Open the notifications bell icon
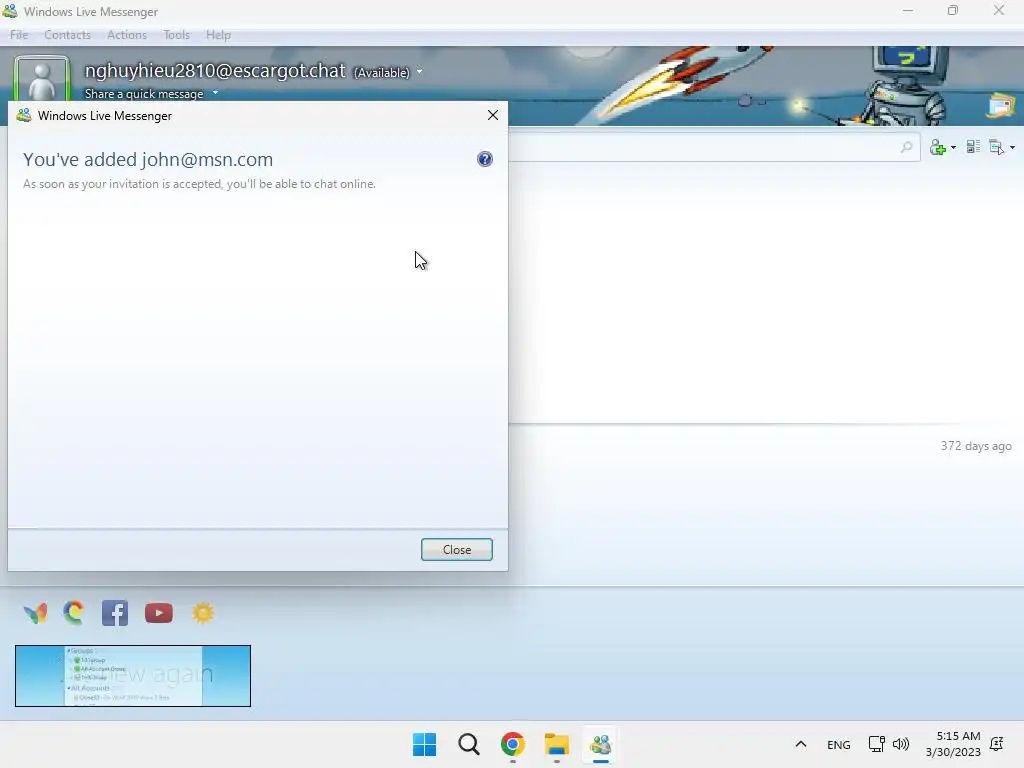The width and height of the screenshot is (1024, 768). [997, 744]
